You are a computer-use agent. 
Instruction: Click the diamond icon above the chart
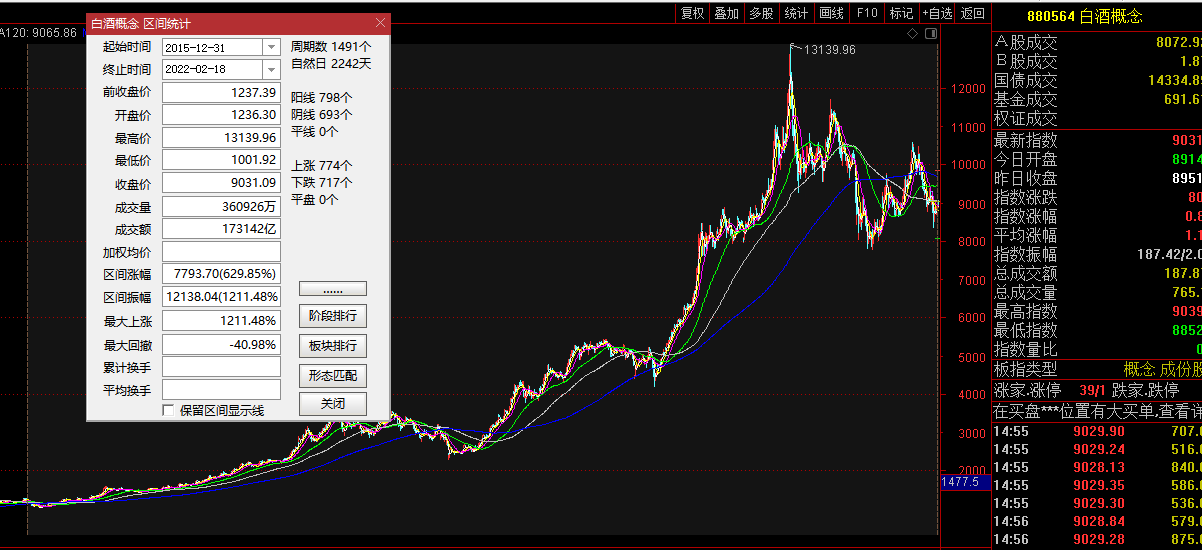pos(913,33)
